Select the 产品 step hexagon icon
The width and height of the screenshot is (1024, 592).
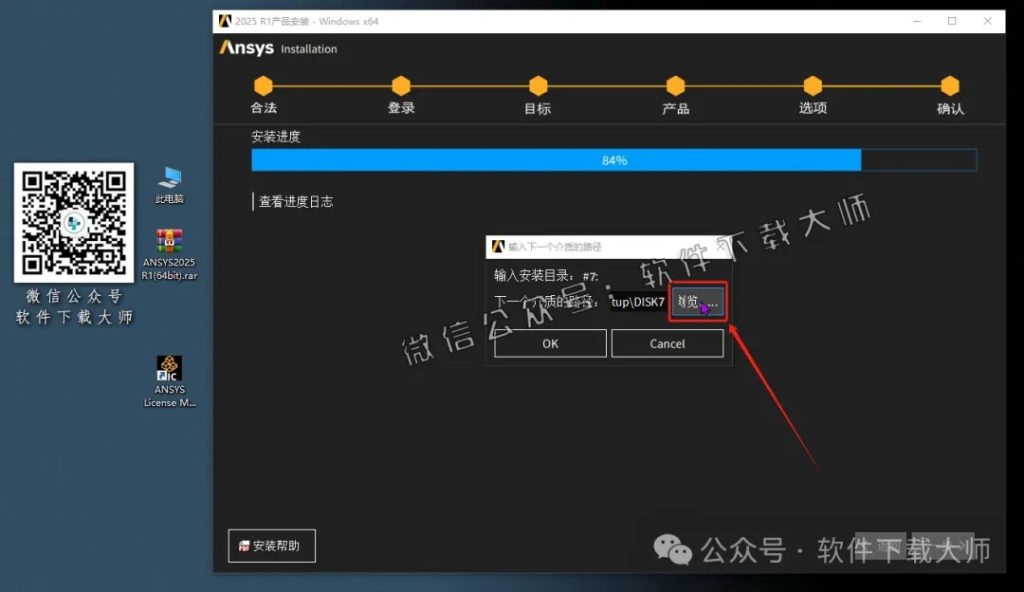click(675, 87)
